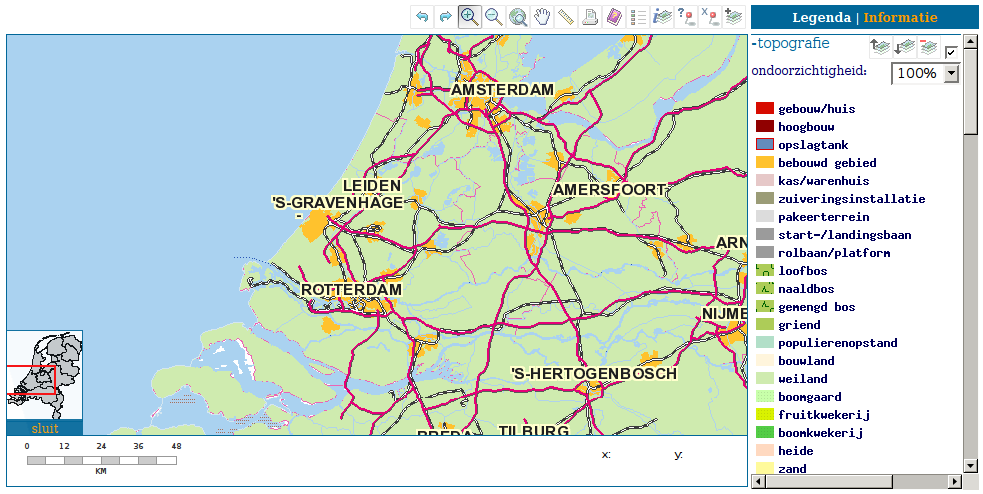Toggle the topografie layer visibility checkbox
Screen dimensions: 983x494
click(x=951, y=52)
